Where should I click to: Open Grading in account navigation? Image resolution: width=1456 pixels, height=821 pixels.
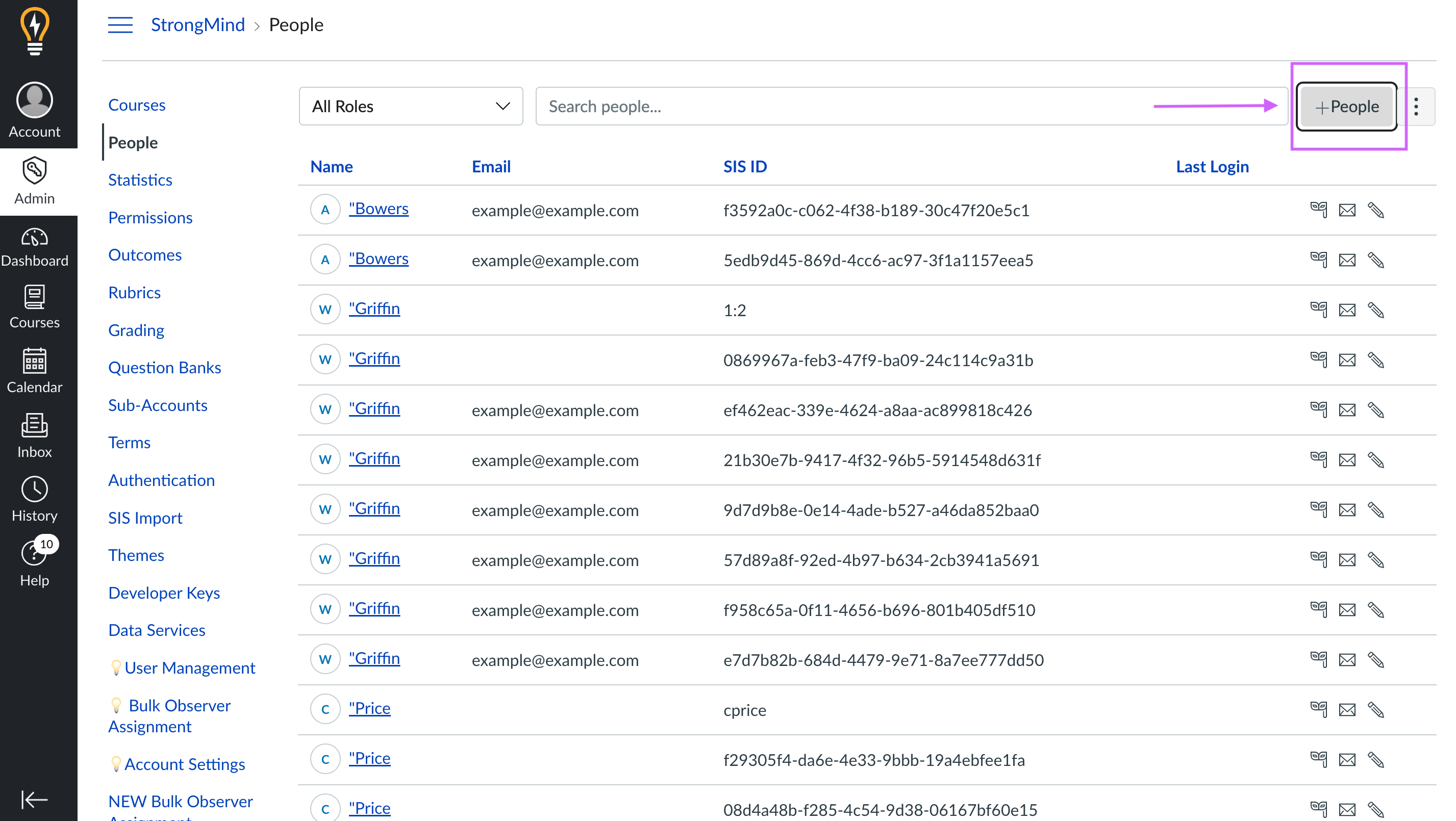coord(136,330)
